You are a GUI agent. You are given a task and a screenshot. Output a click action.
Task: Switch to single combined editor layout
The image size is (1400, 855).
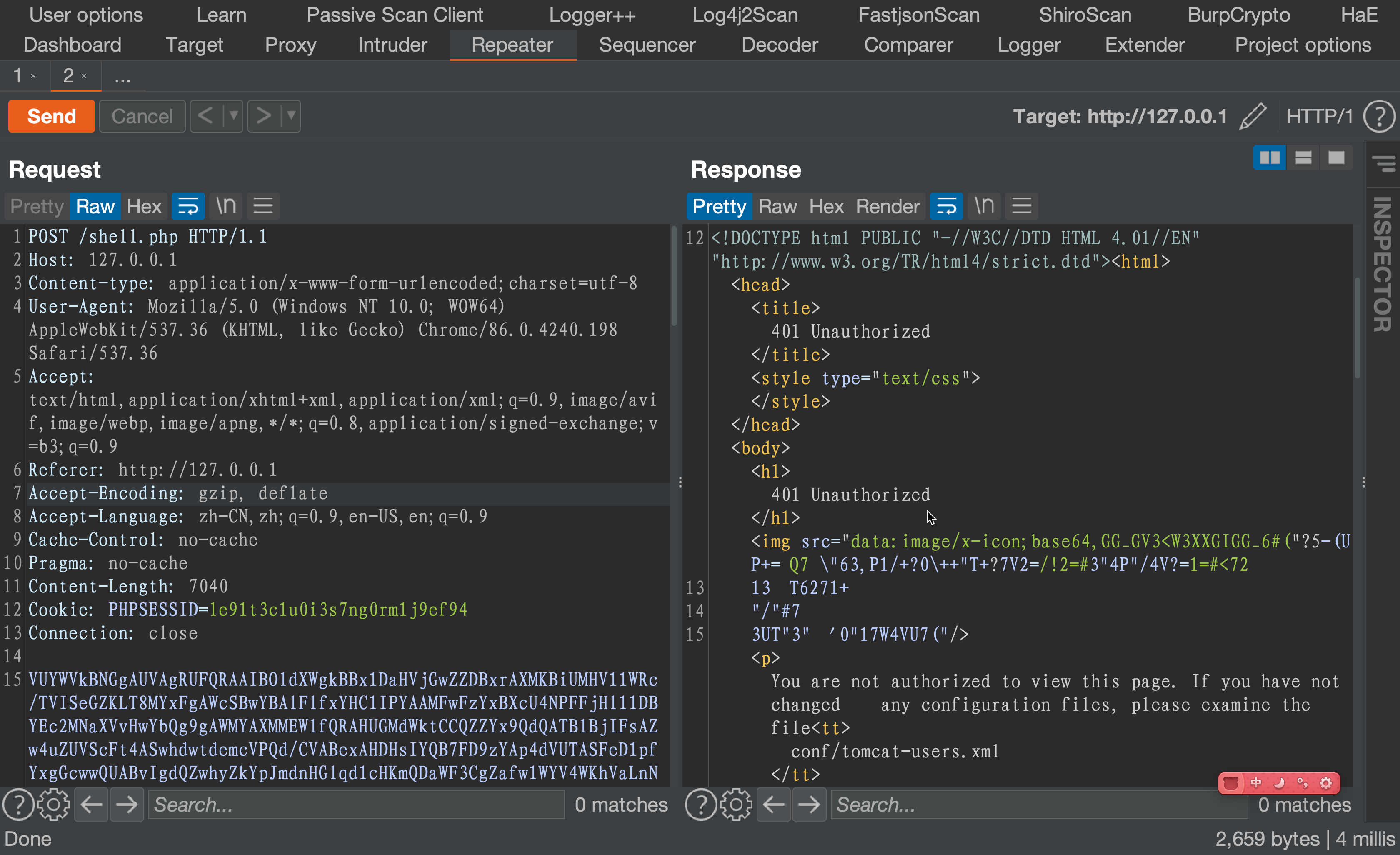coord(1338,157)
